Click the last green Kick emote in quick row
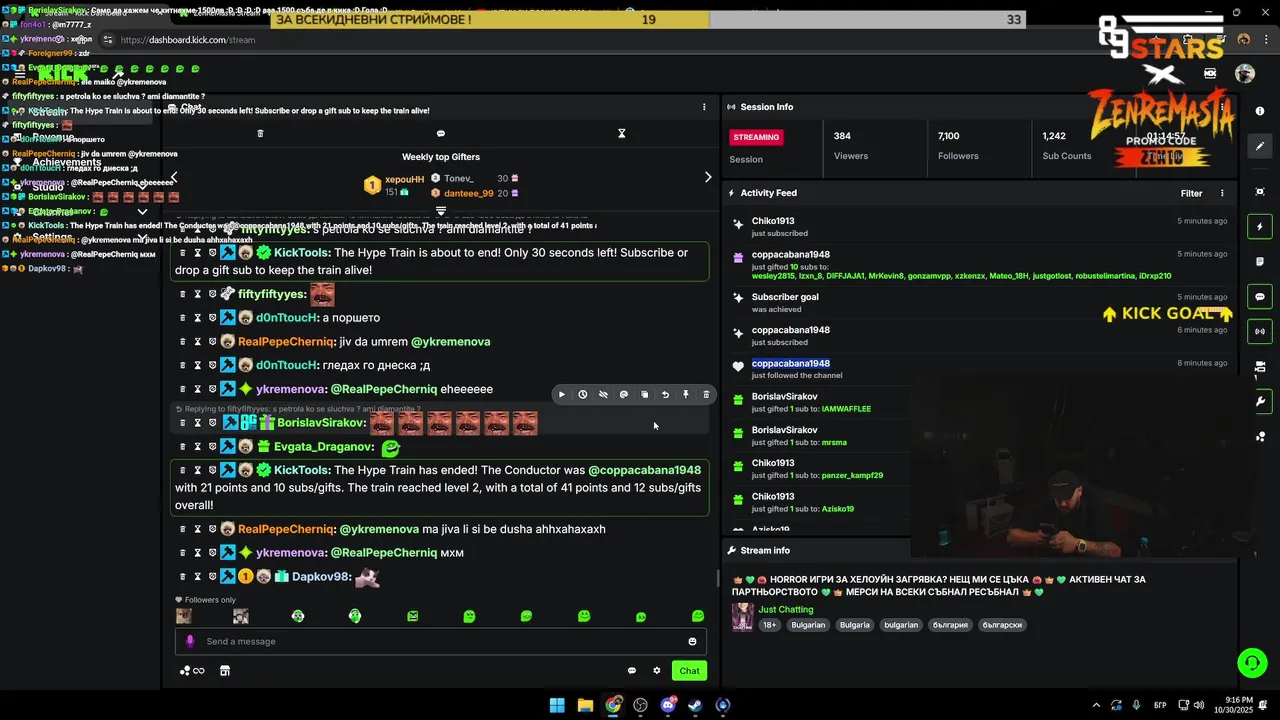 pyautogui.click(x=698, y=616)
